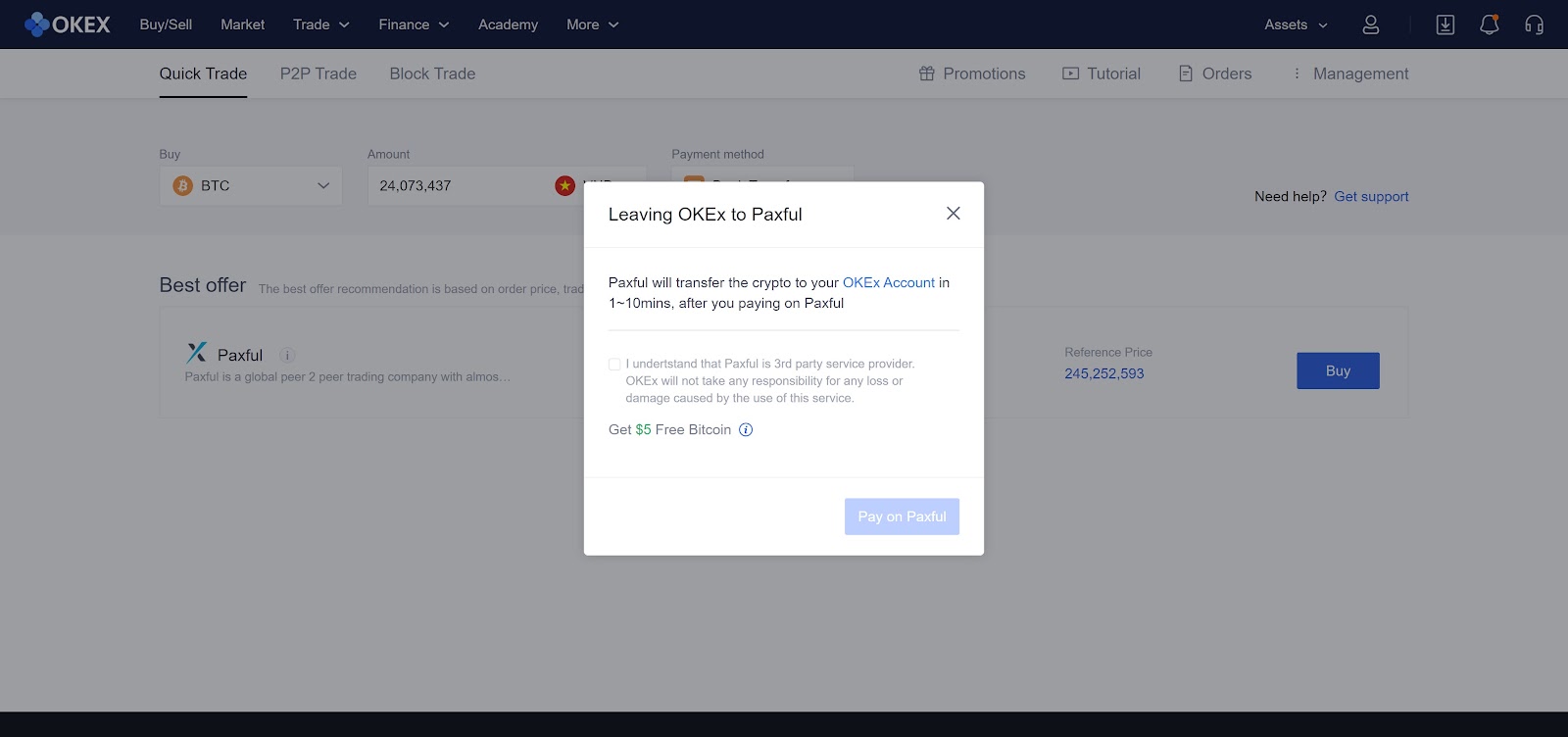Click the Tutorial play icon

1071,74
